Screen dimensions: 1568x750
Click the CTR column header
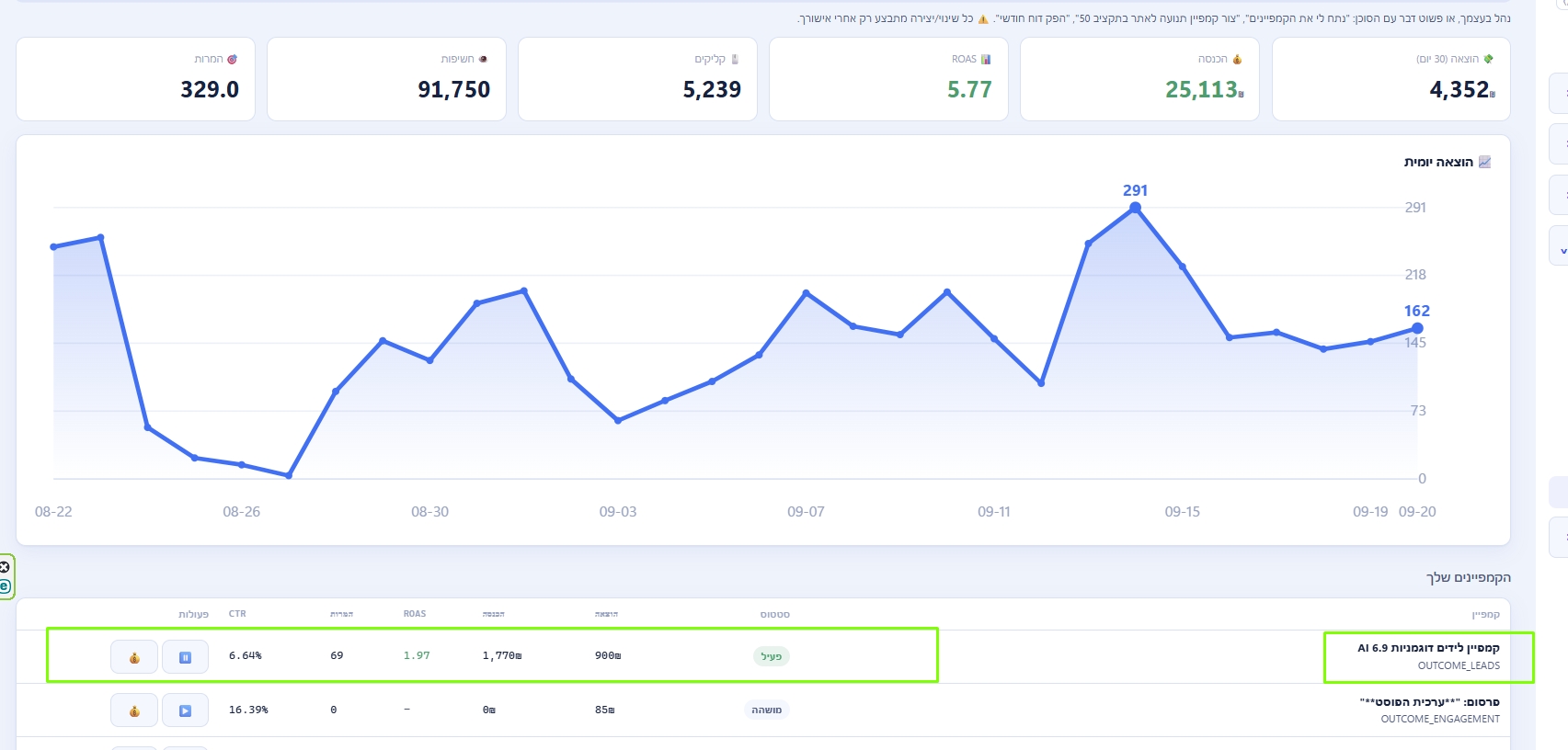click(x=237, y=614)
